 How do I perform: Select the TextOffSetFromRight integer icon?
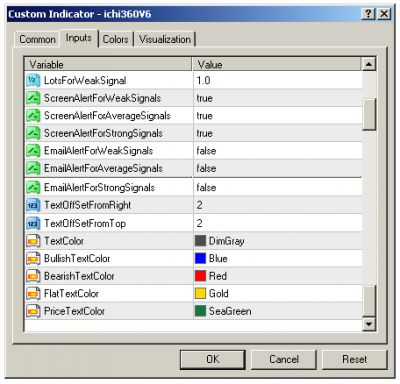pyautogui.click(x=33, y=205)
